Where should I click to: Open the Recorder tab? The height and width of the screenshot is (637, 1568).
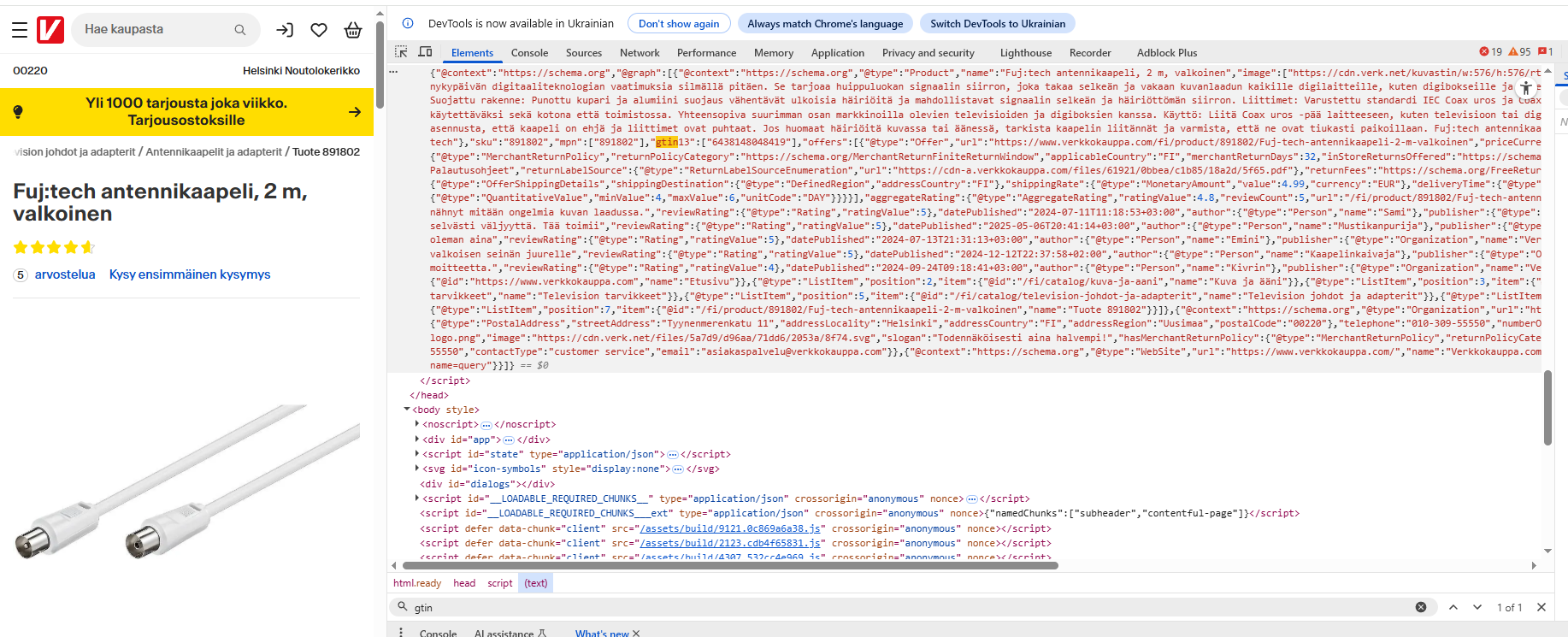coord(1090,52)
